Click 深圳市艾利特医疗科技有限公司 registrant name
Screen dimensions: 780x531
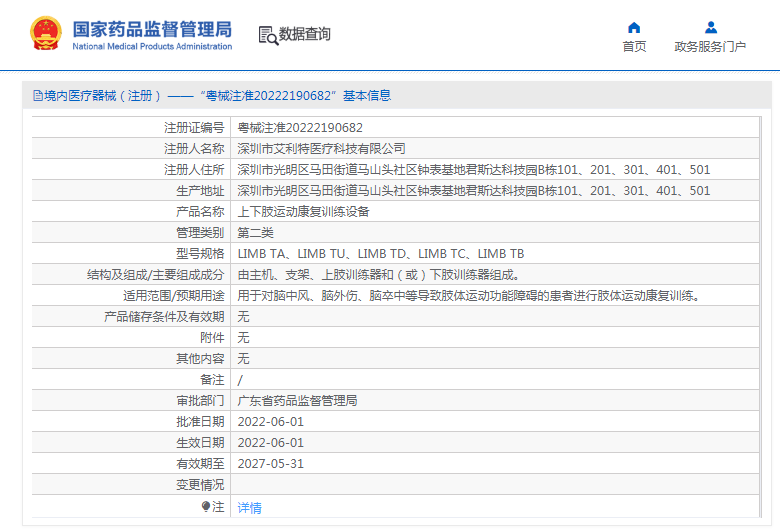(x=321, y=149)
